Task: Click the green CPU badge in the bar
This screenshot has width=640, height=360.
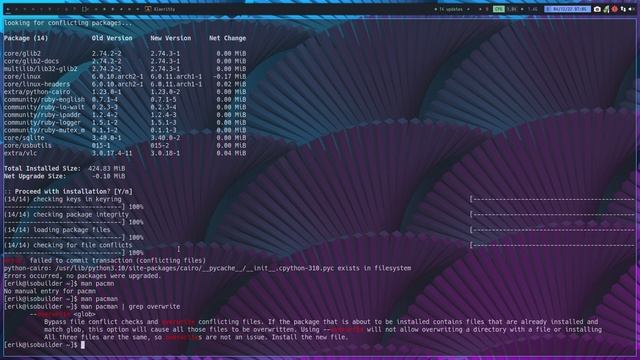Action: tap(498, 9)
